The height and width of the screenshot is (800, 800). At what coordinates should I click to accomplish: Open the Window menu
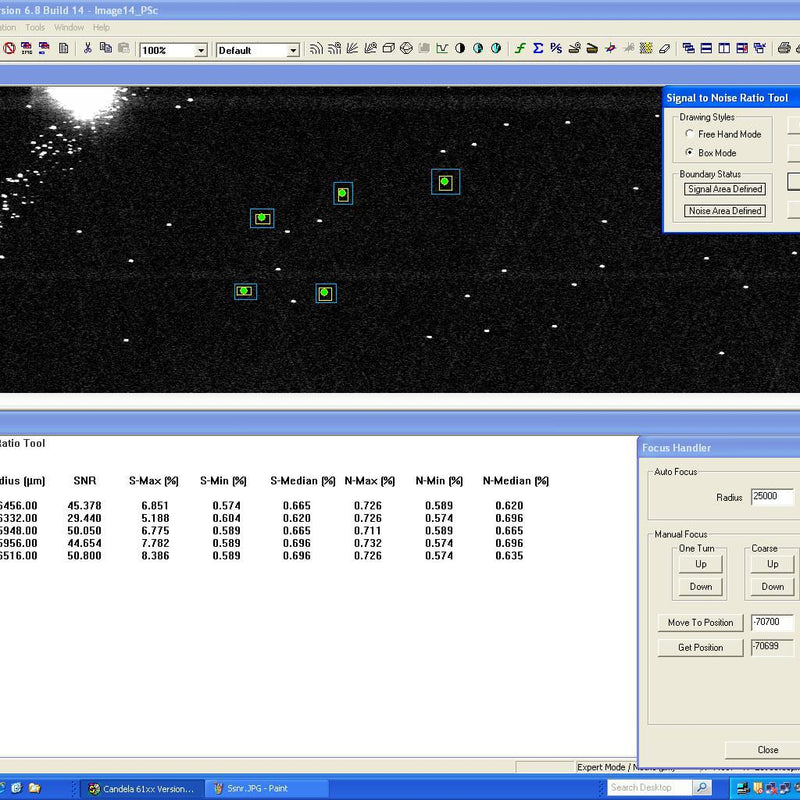click(x=69, y=27)
